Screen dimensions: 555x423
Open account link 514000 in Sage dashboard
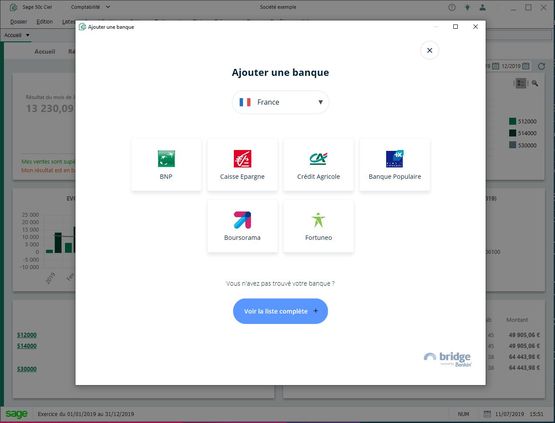pos(27,346)
